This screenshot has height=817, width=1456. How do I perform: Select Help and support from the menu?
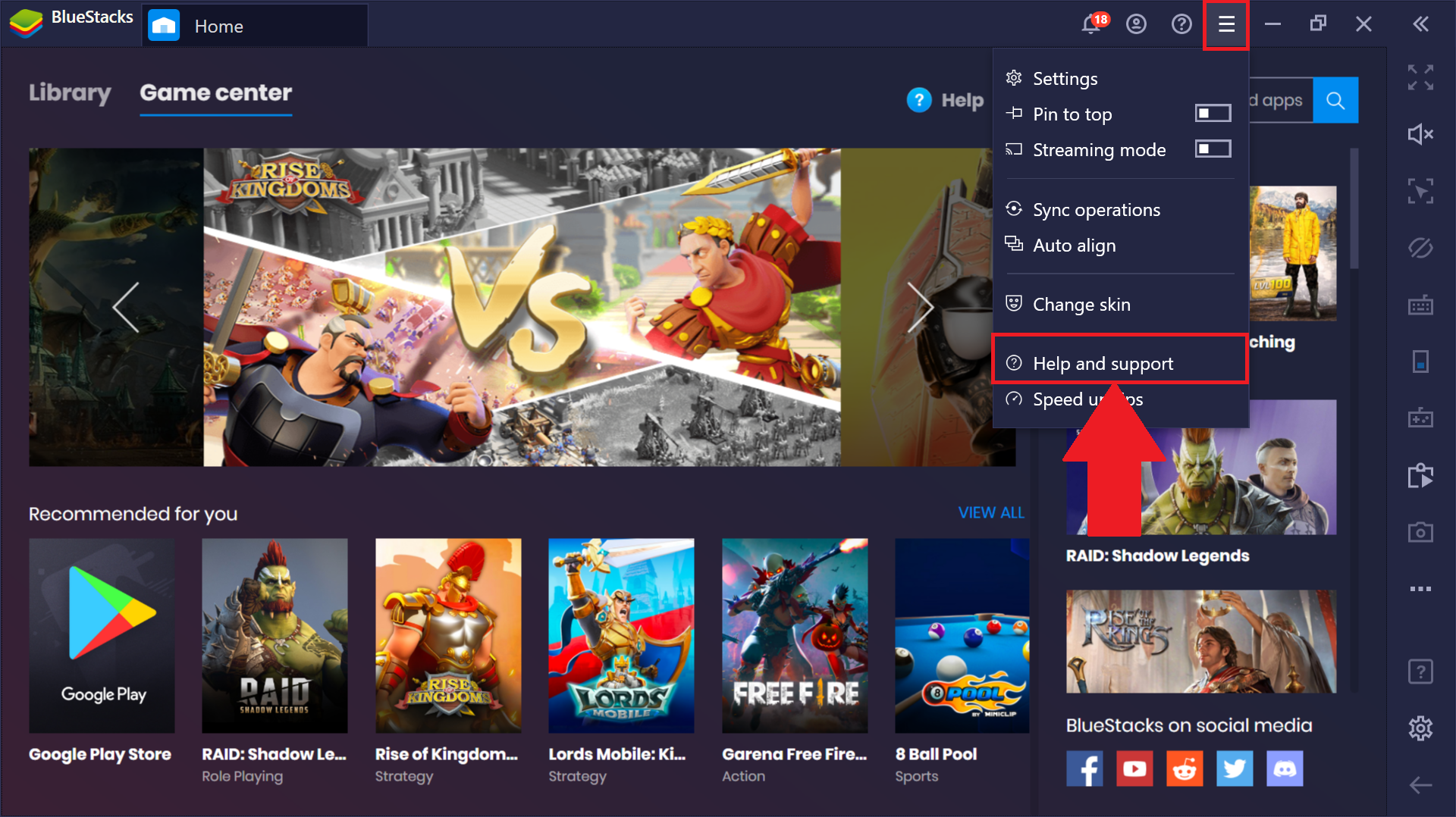click(1103, 363)
